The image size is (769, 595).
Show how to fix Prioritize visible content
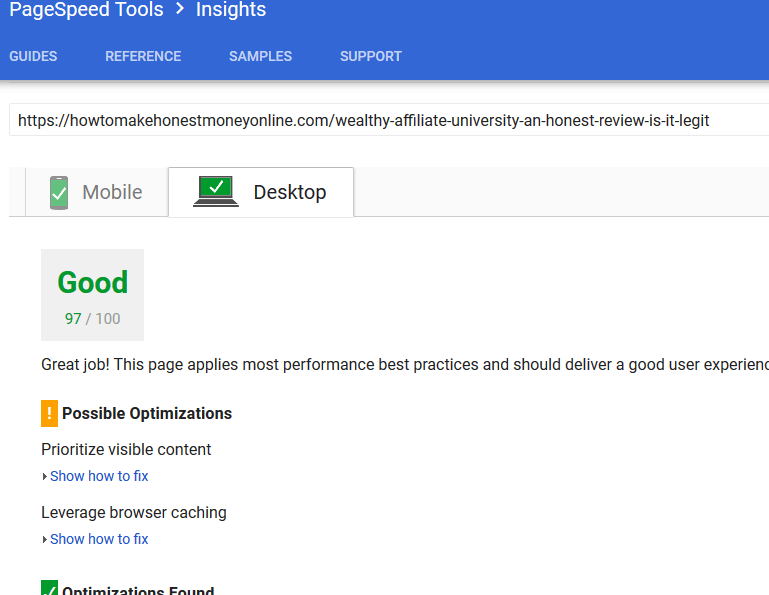click(x=99, y=476)
